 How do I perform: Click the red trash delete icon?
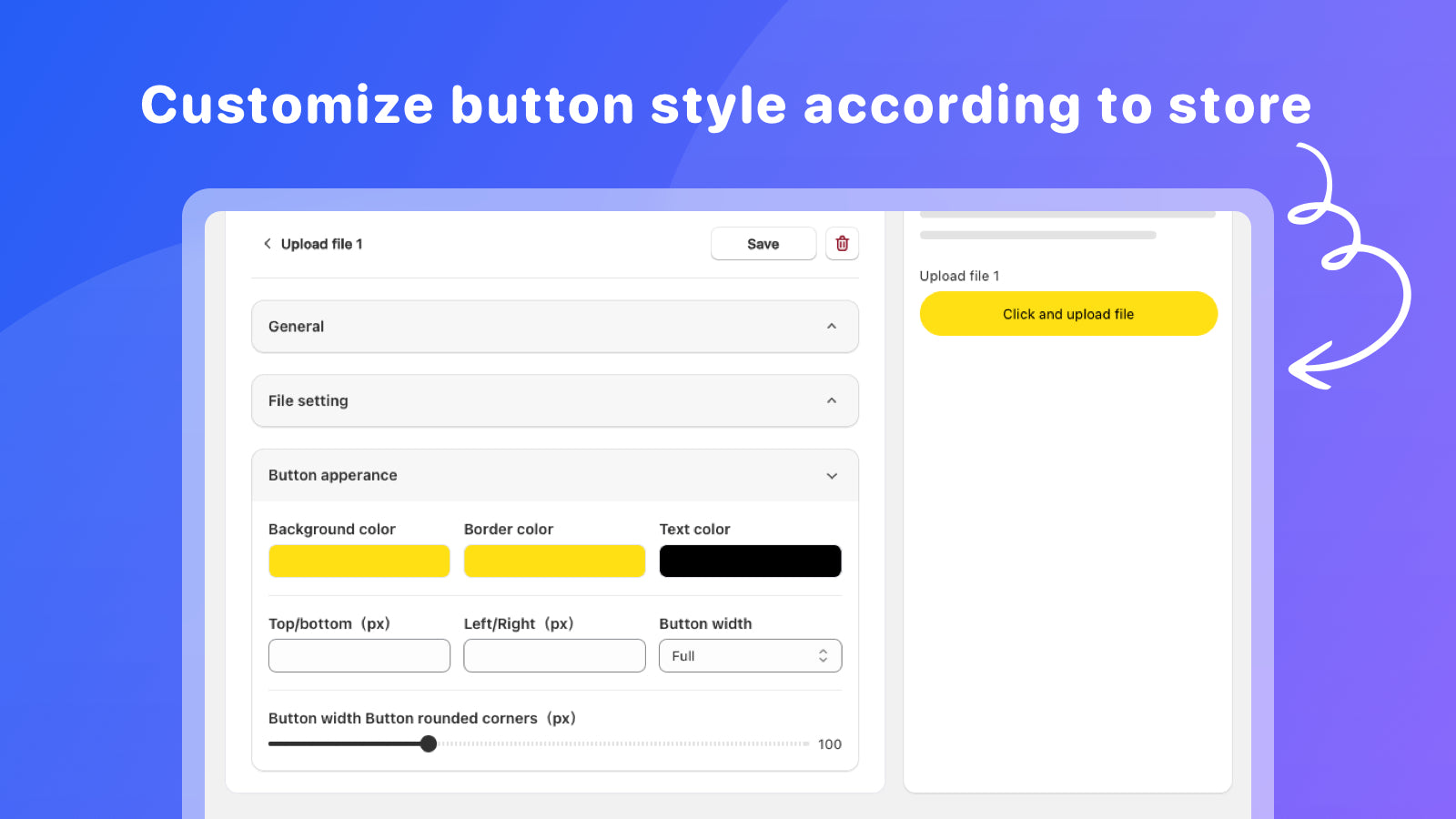click(842, 244)
